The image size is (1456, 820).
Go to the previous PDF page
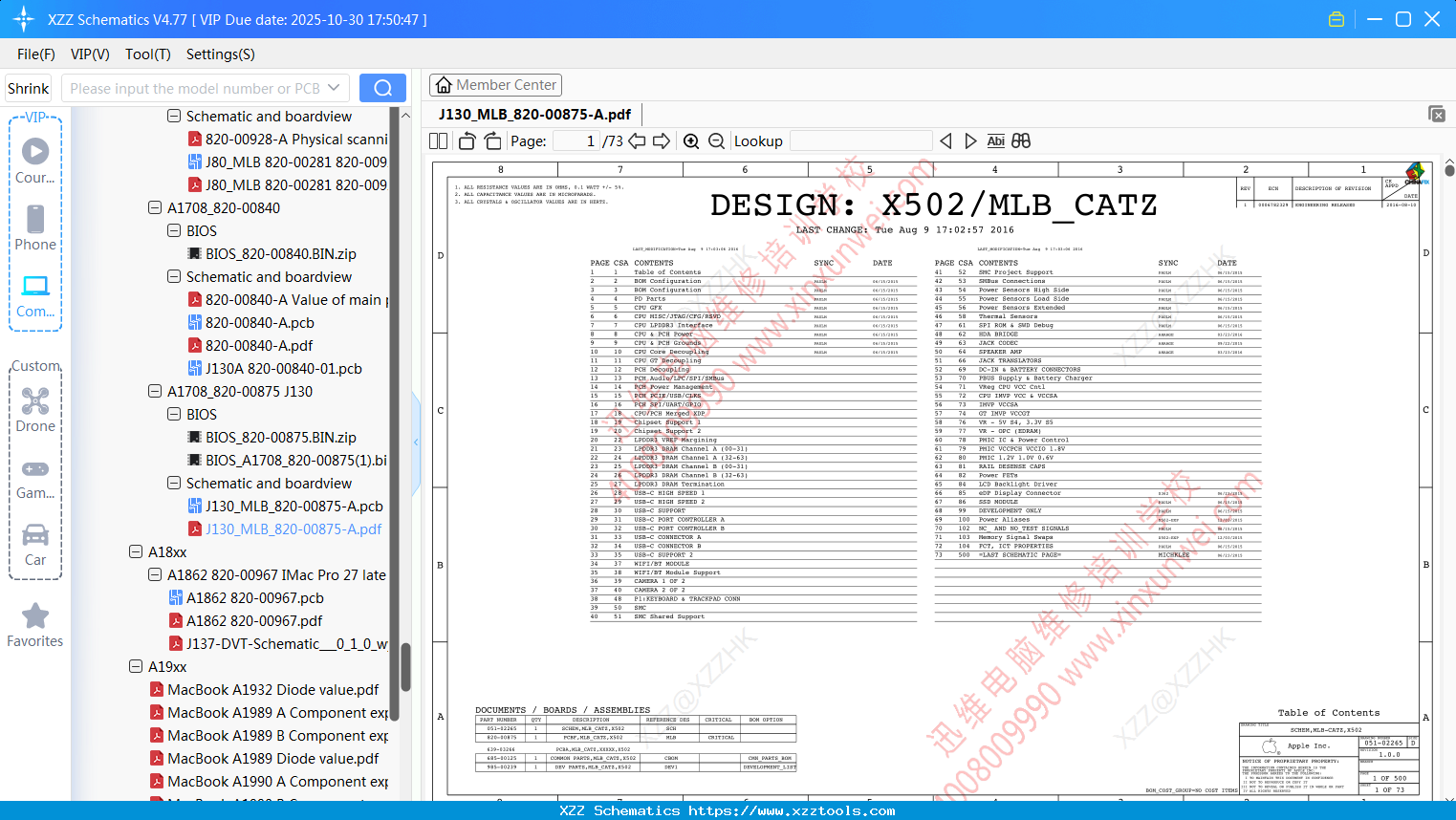click(637, 141)
